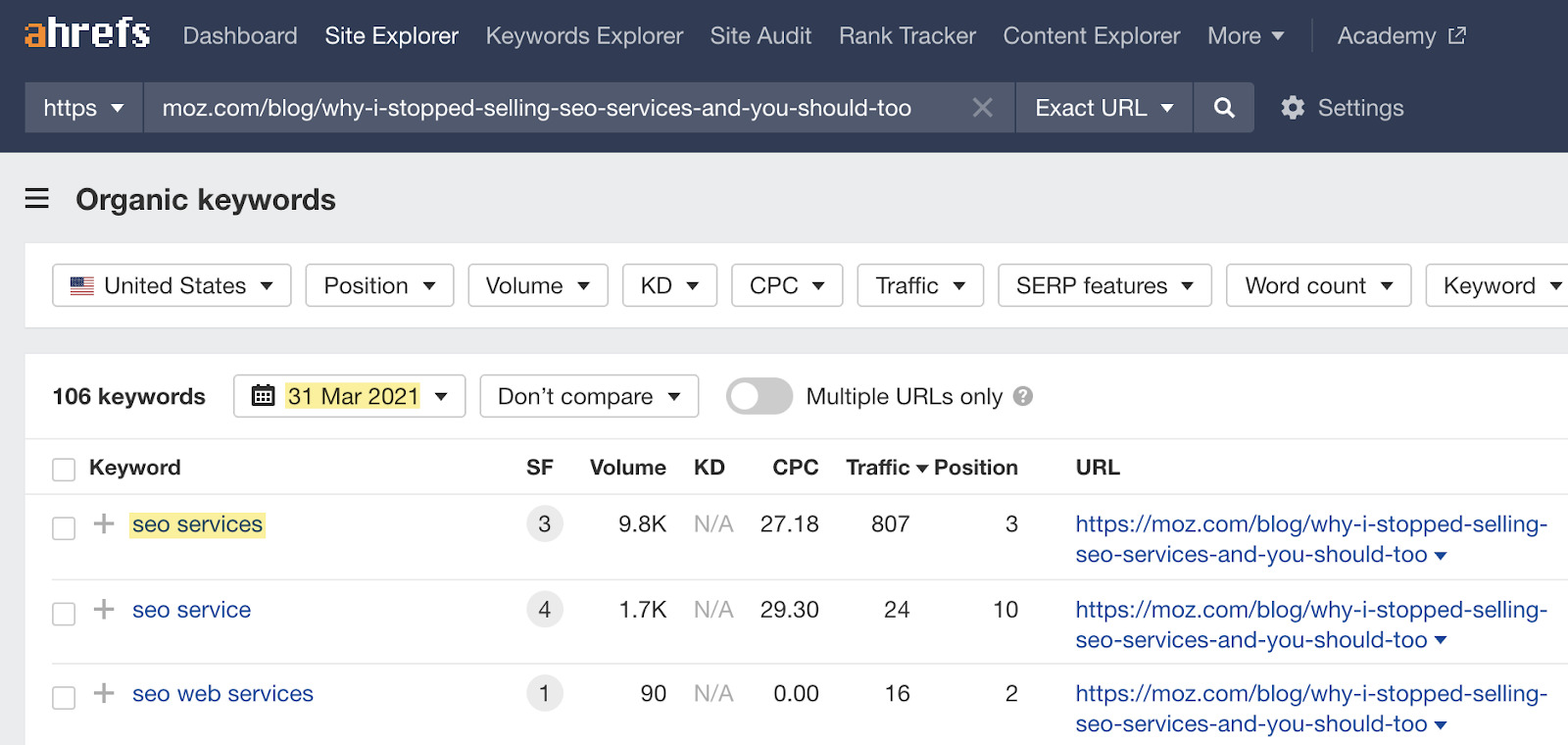1568x745 pixels.
Task: Expand the Exact URL mode dropdown
Action: click(x=1103, y=108)
